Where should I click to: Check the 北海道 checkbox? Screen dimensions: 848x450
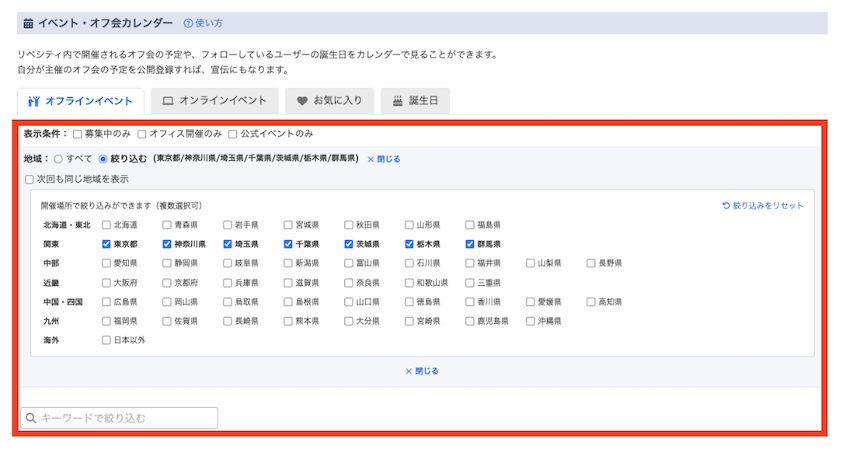pos(106,225)
